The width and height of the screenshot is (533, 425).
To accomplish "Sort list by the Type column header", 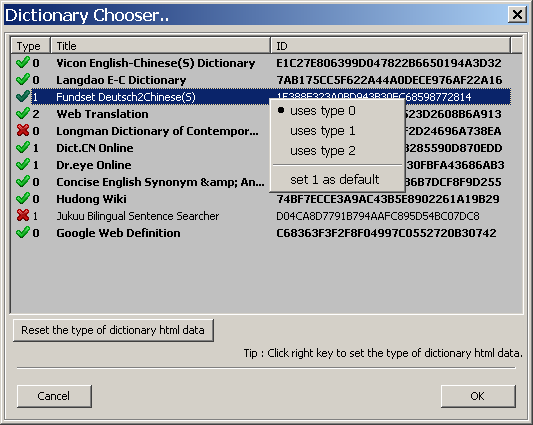I will click(x=31, y=46).
